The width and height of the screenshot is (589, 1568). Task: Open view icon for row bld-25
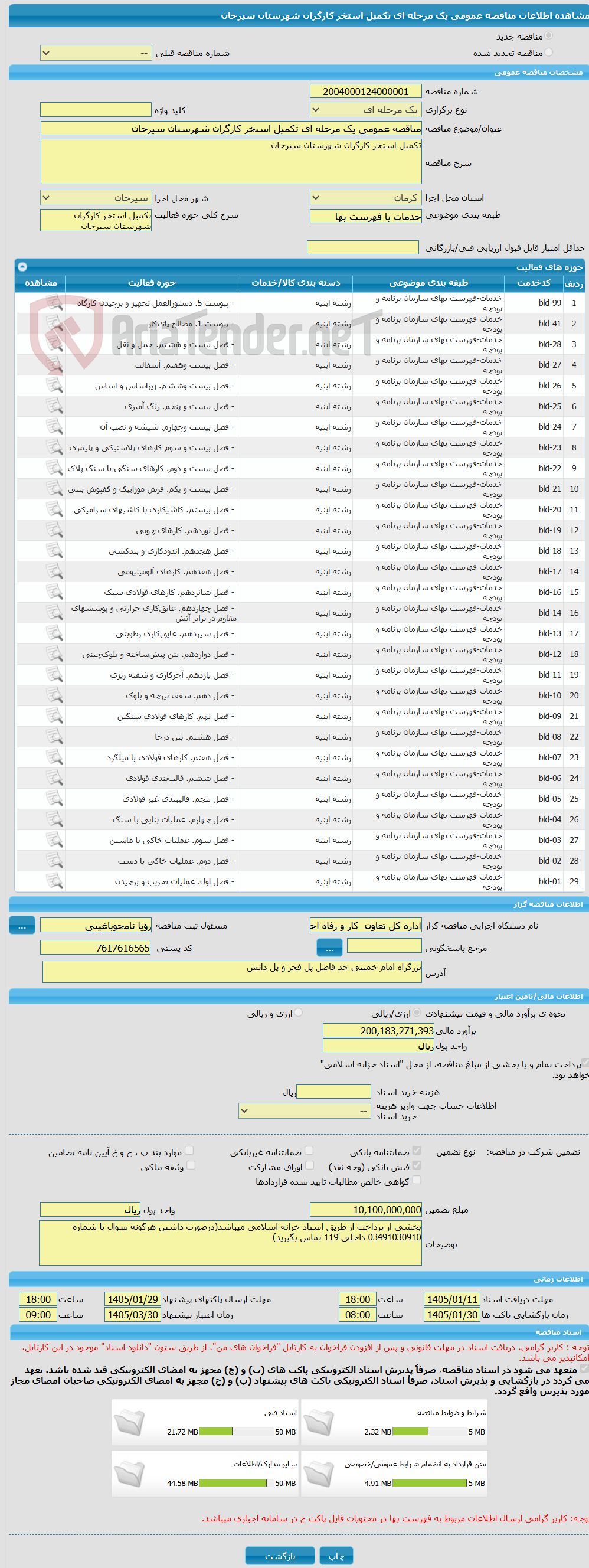pos(55,406)
